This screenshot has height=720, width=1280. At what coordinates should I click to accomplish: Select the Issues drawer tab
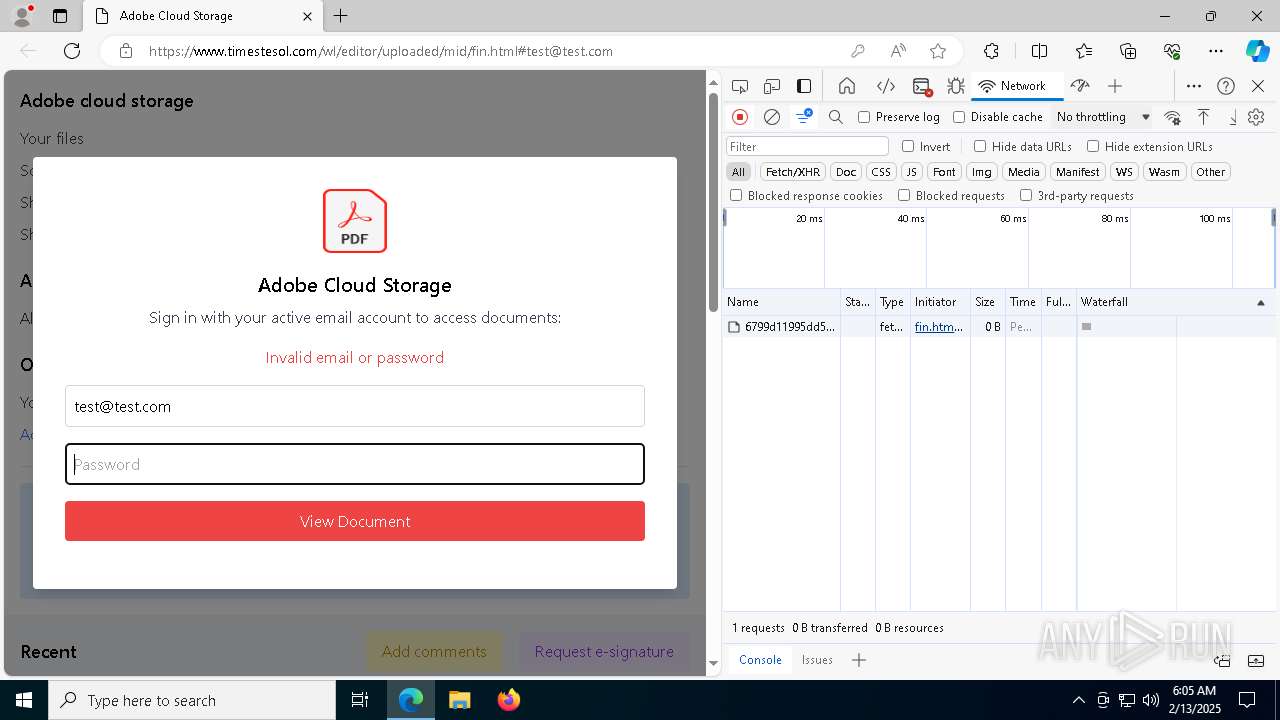[x=817, y=660]
